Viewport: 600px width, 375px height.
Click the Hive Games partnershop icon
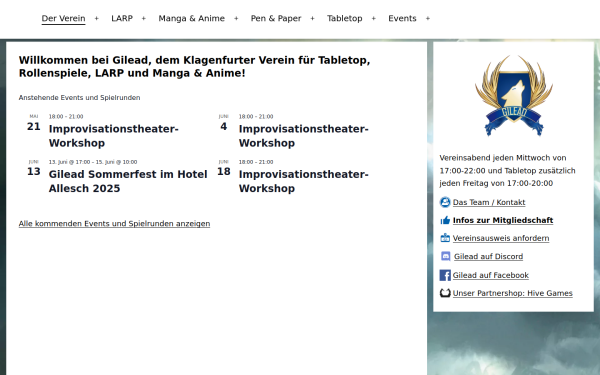(x=445, y=293)
